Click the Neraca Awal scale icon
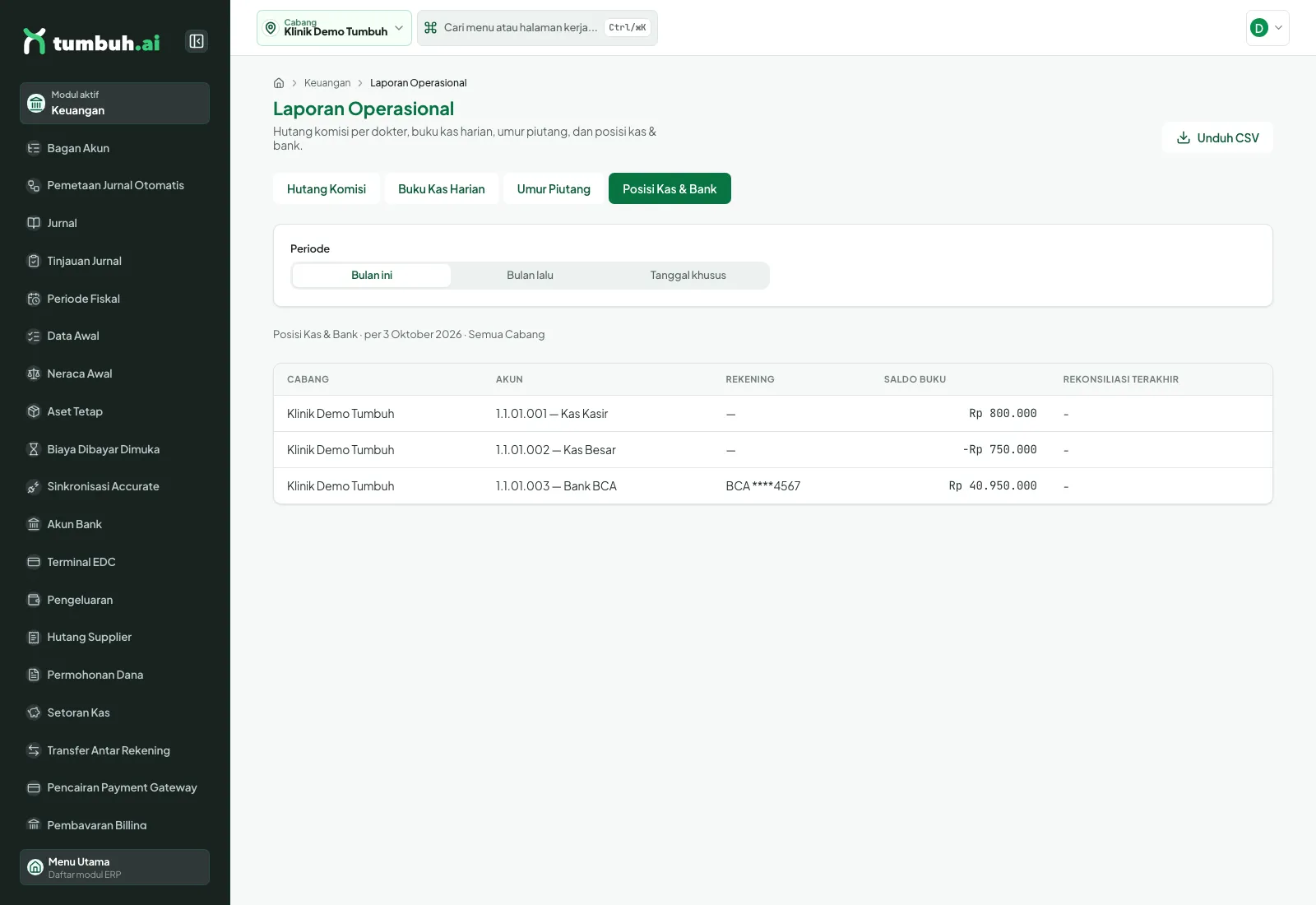This screenshot has height=905, width=1316. [x=34, y=374]
